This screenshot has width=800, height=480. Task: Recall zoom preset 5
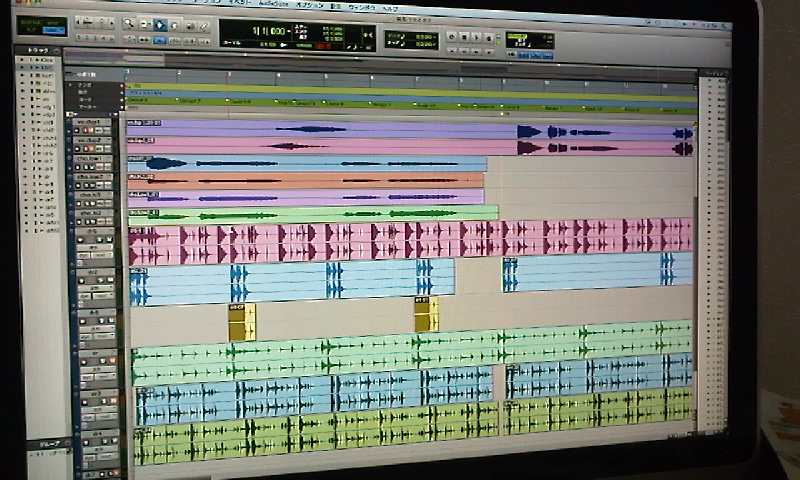111,38
